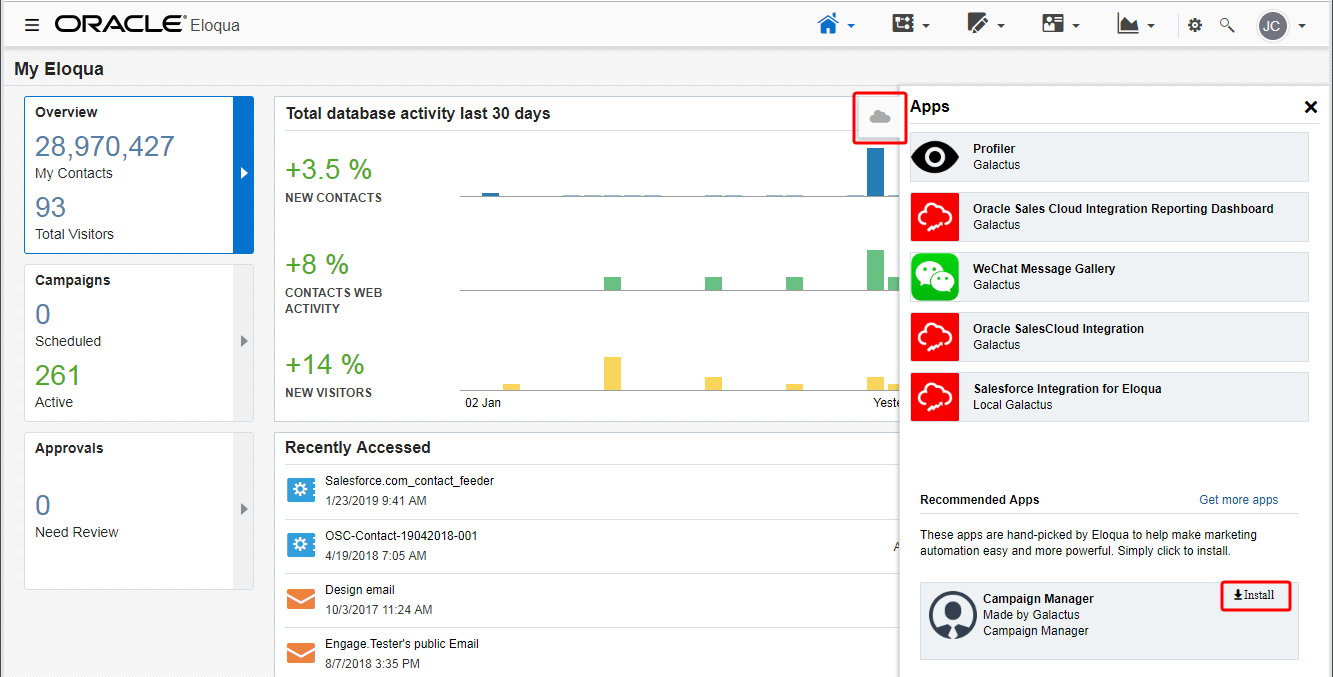Expand the Campaigns card arrow
Viewport: 1333px width, 677px height.
pyautogui.click(x=243, y=341)
